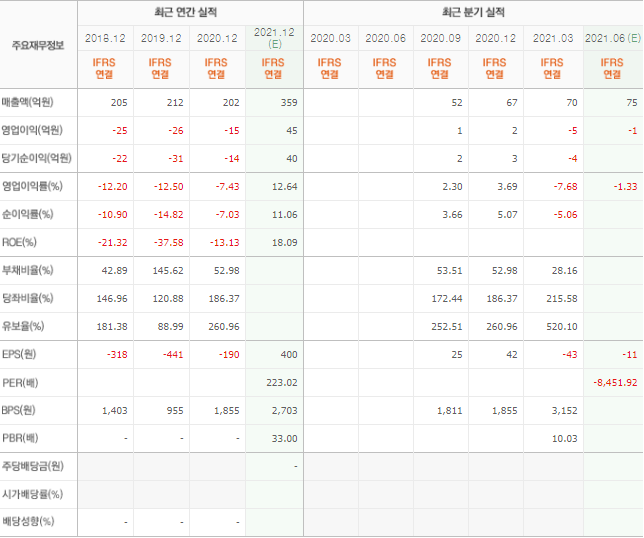Viewport: 644px width, 538px height.
Task: Select the operating margin value 12.64
Action: [285, 186]
